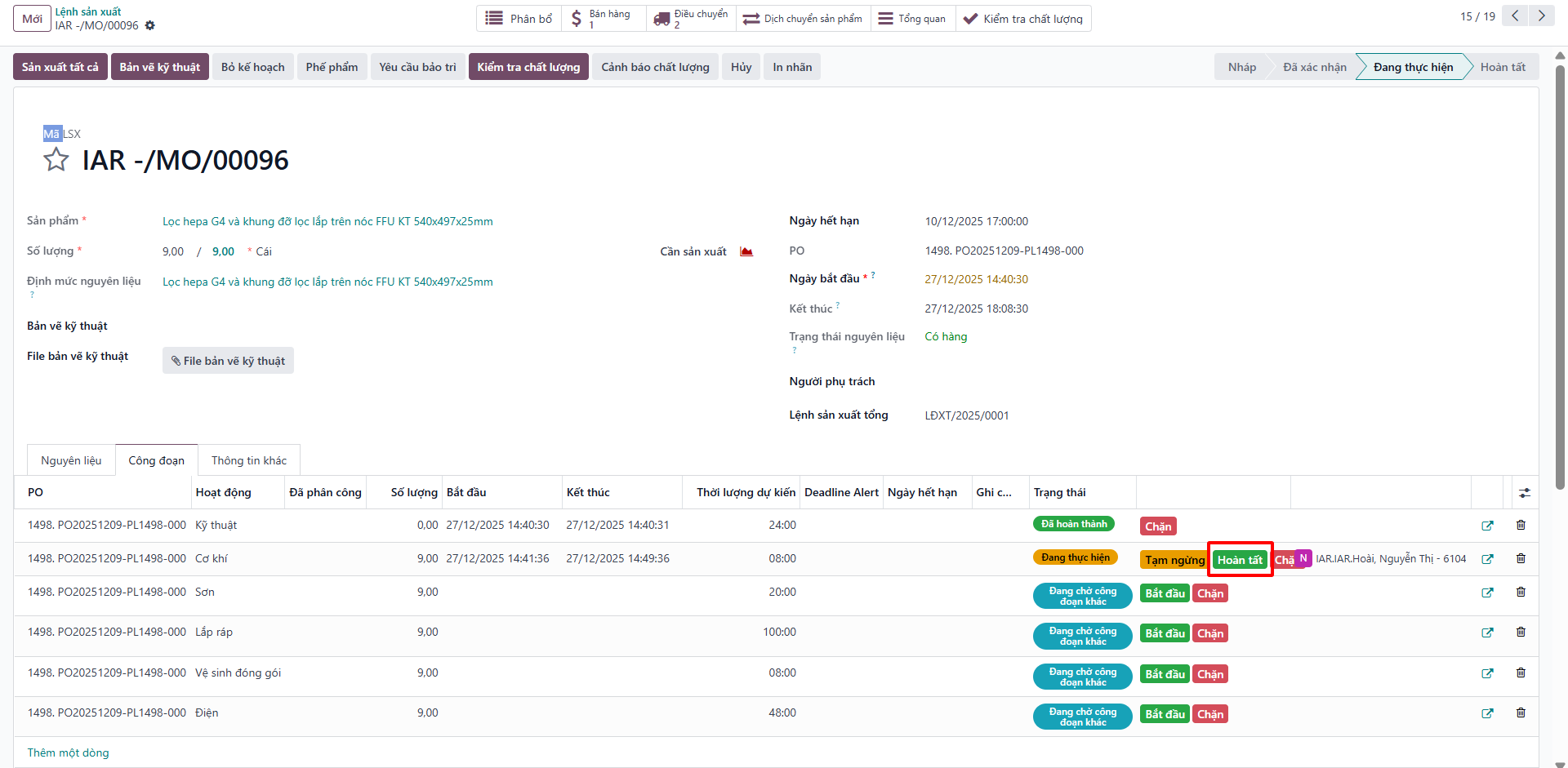Open external link icon for Vệ sinh đóng gói row
Screen dimensions: 1568x768
point(1487,673)
